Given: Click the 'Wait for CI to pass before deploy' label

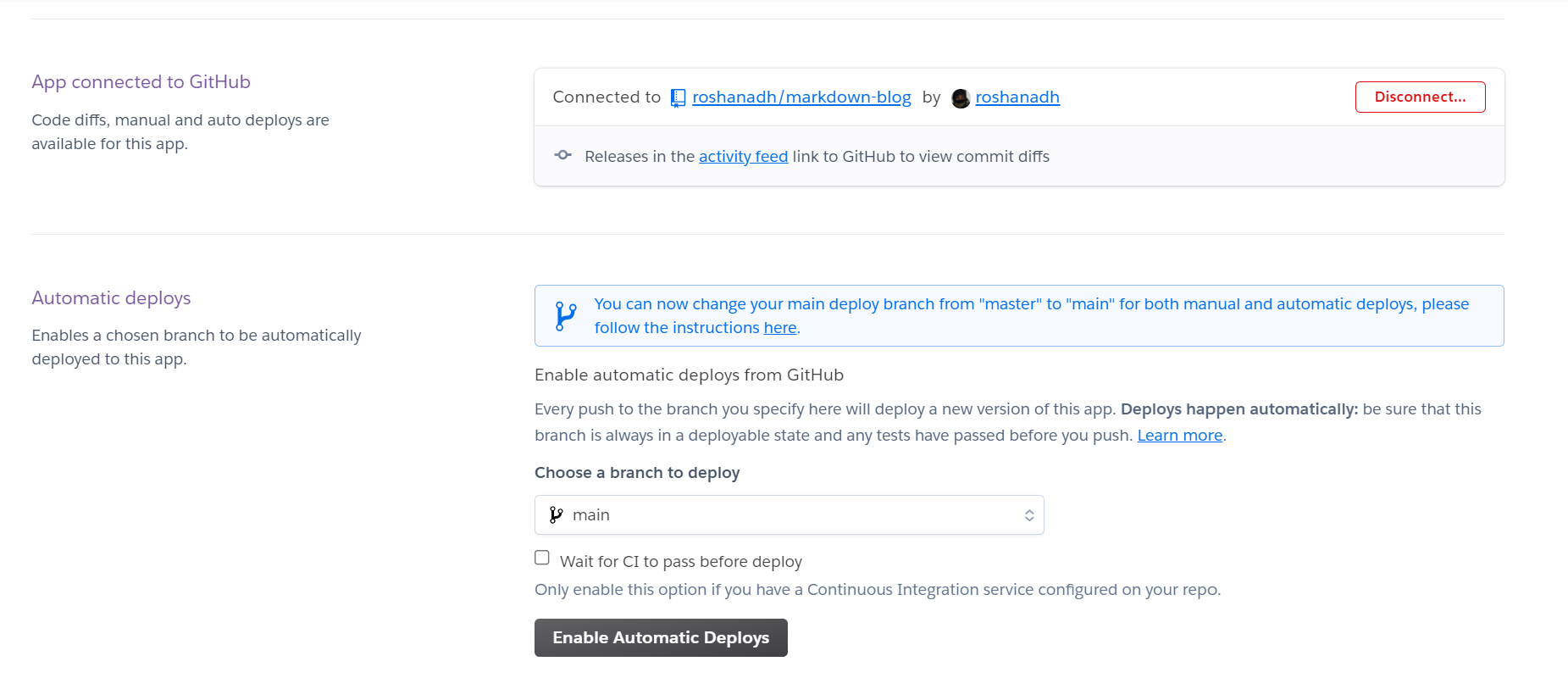Looking at the screenshot, I should [x=680, y=561].
